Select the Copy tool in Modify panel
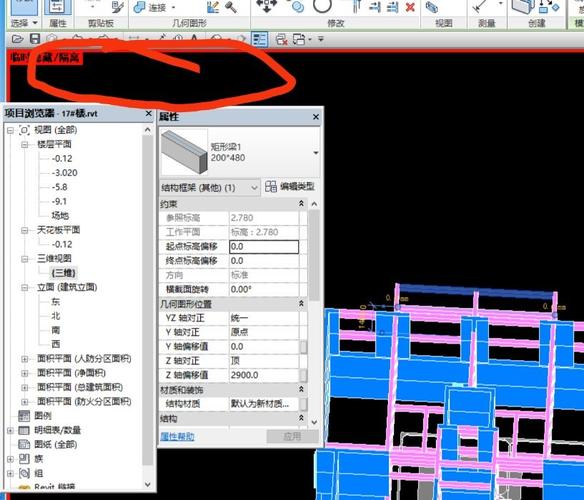 [x=297, y=6]
